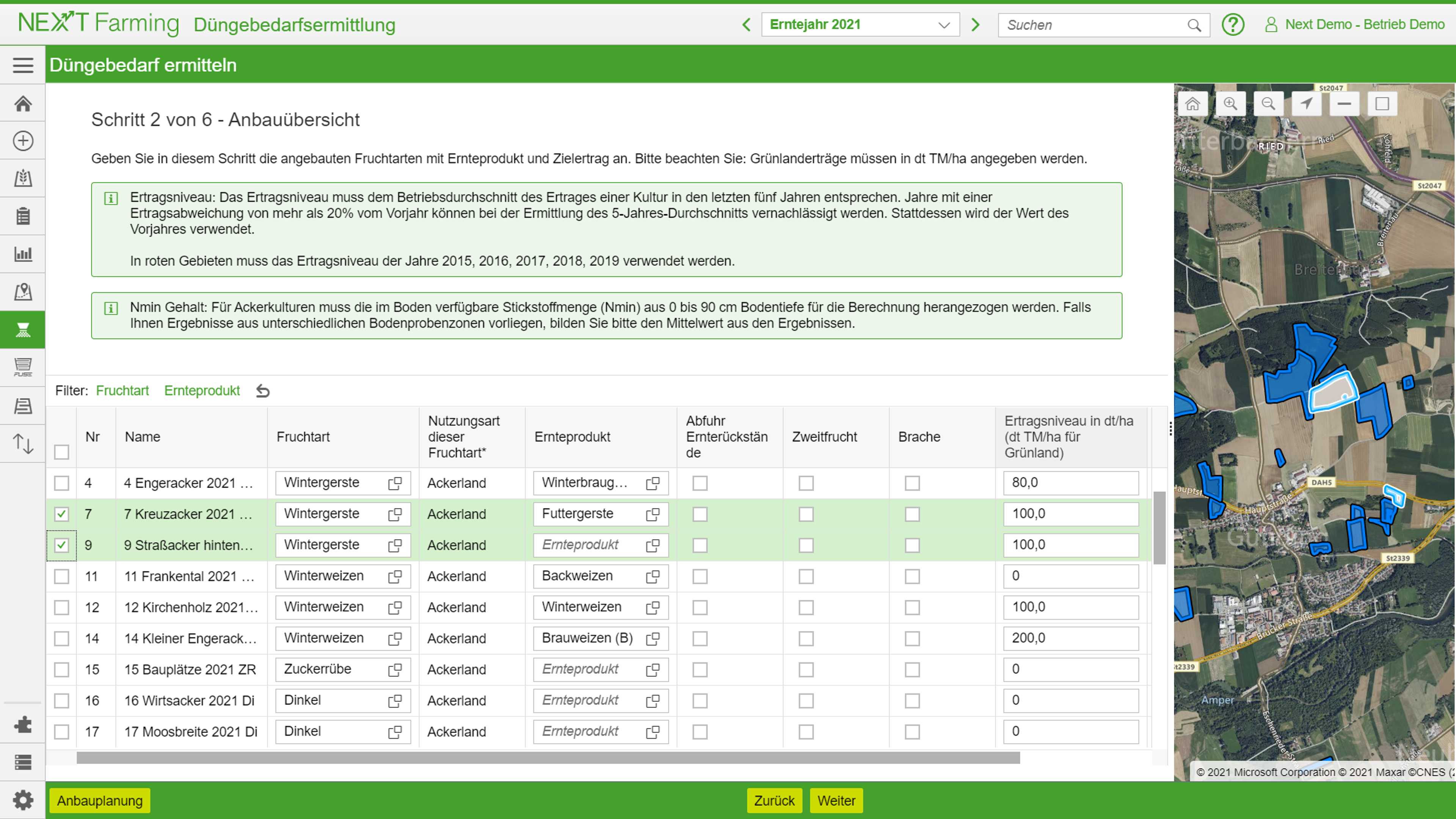Zoom in on the map
Screen dimensions: 1456x819
point(1230,104)
